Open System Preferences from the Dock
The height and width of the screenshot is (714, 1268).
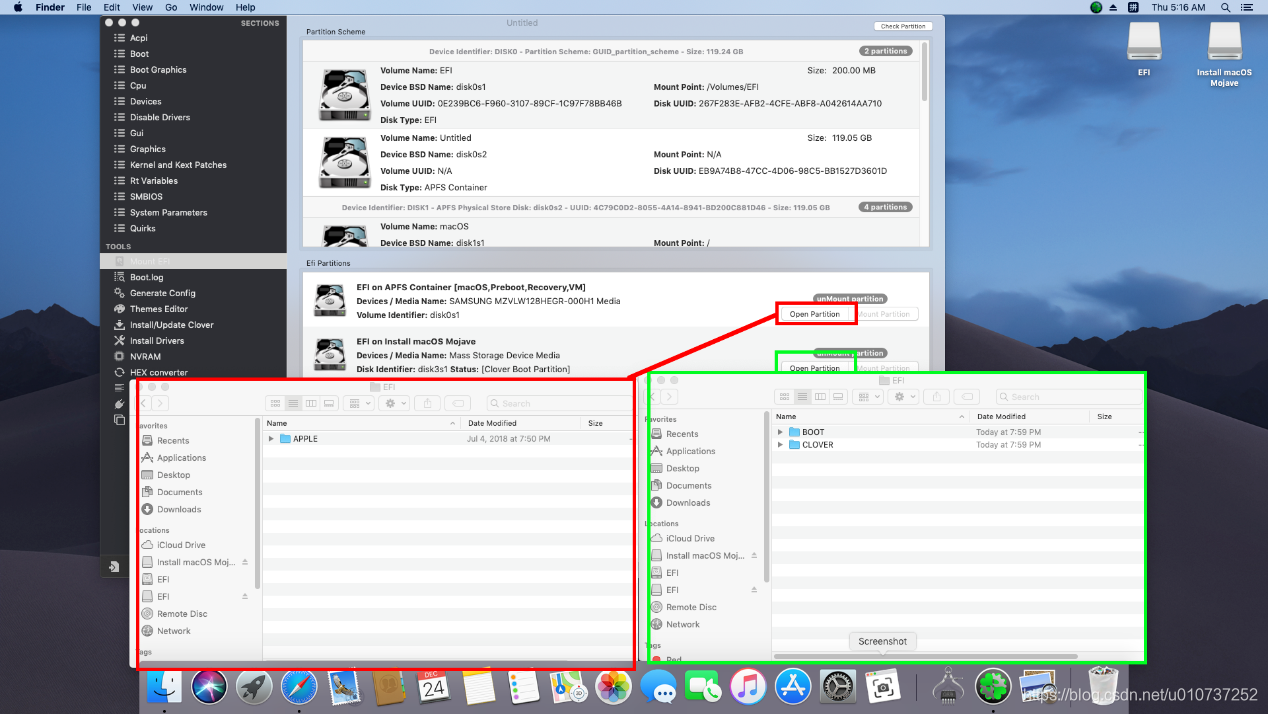[838, 687]
